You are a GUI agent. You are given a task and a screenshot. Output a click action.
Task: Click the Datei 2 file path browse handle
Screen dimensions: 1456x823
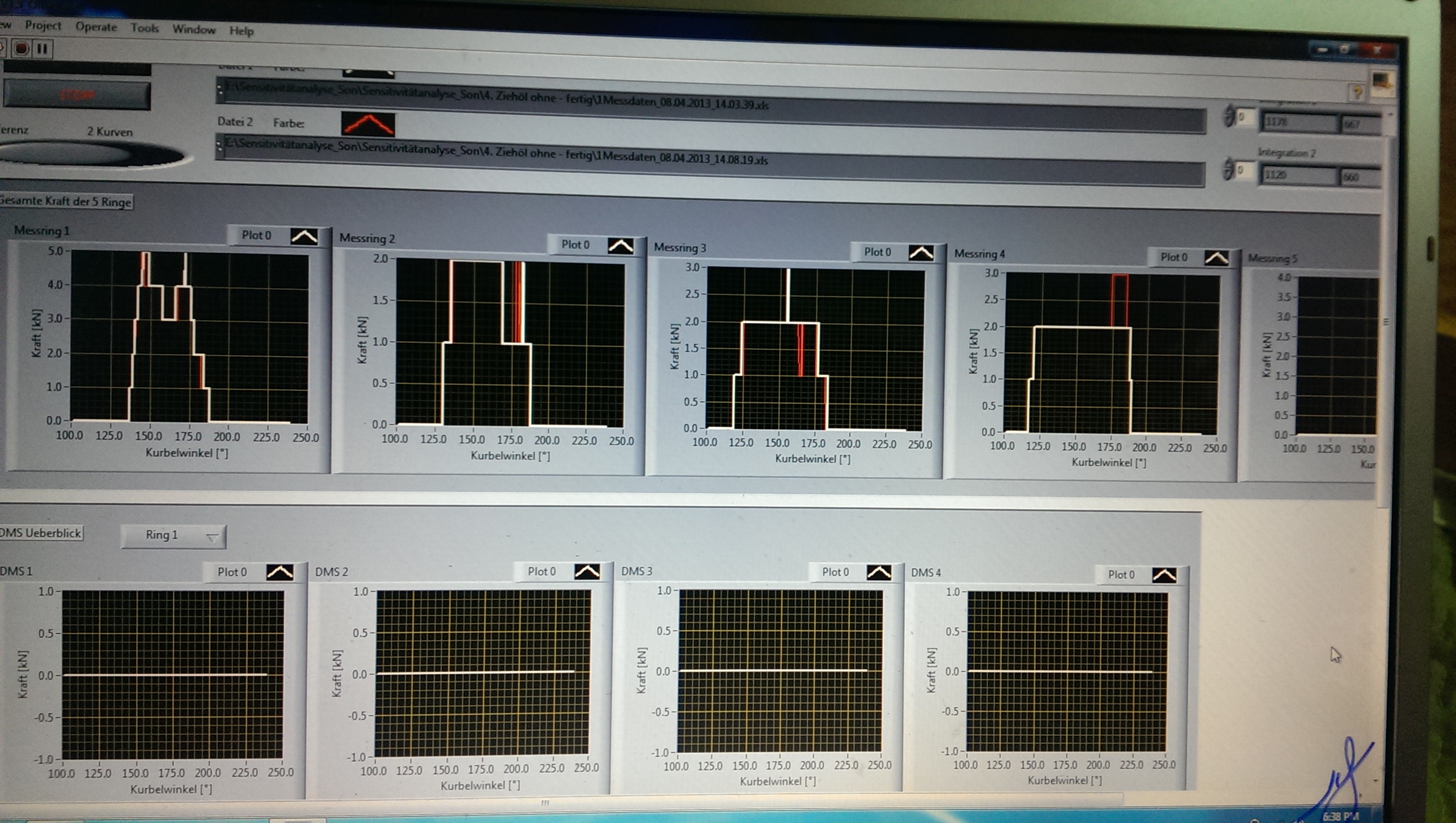[x=219, y=146]
